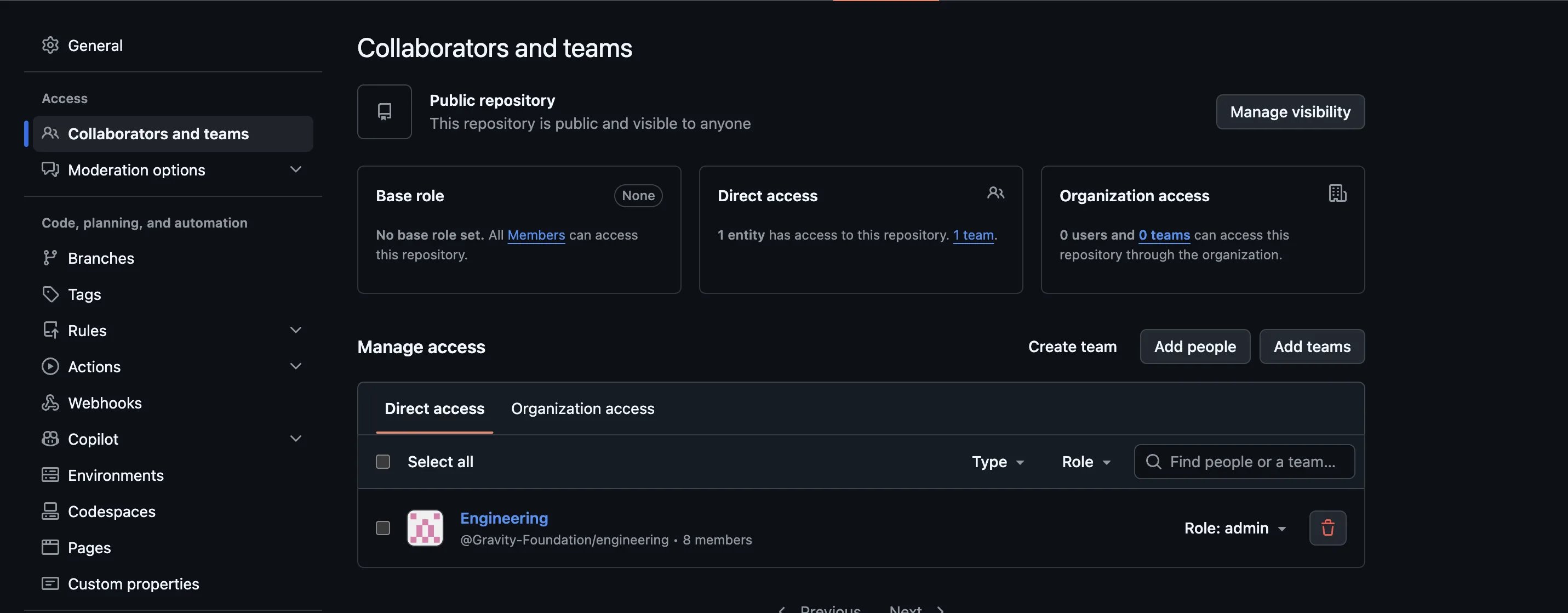Click the Manage visibility button

pyautogui.click(x=1290, y=111)
